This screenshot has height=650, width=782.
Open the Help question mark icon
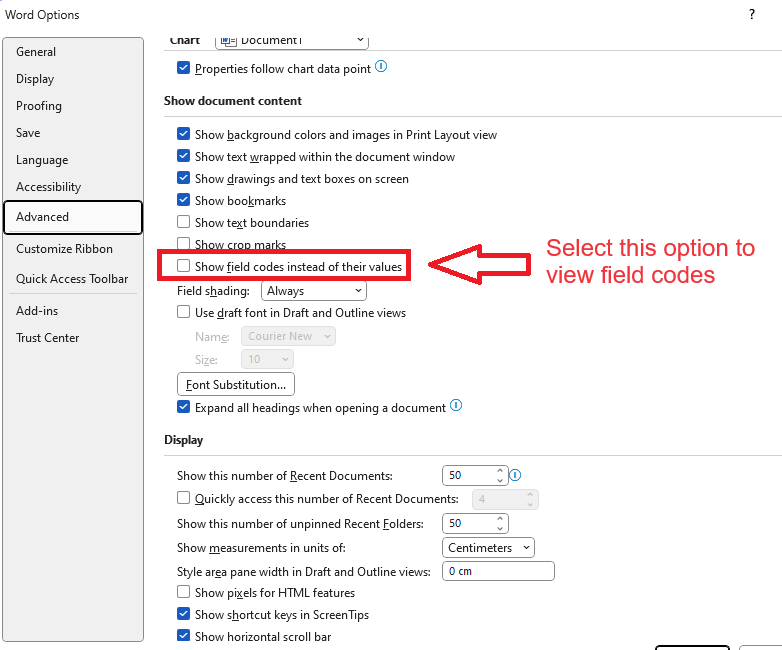[752, 14]
